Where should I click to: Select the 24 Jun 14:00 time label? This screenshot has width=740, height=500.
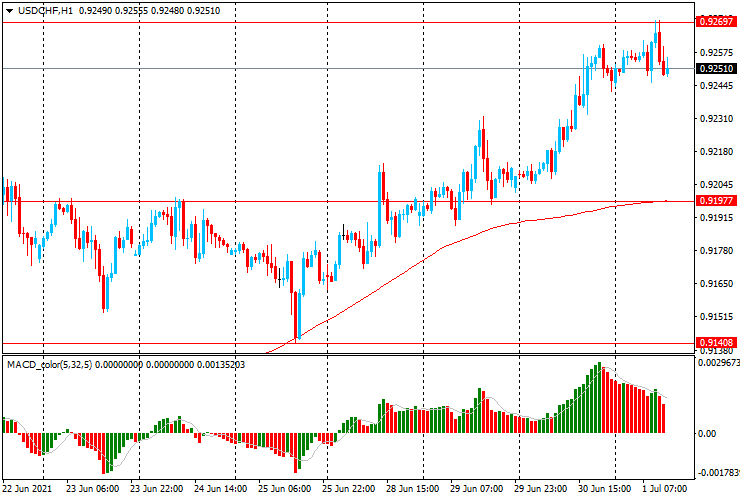click(220, 488)
